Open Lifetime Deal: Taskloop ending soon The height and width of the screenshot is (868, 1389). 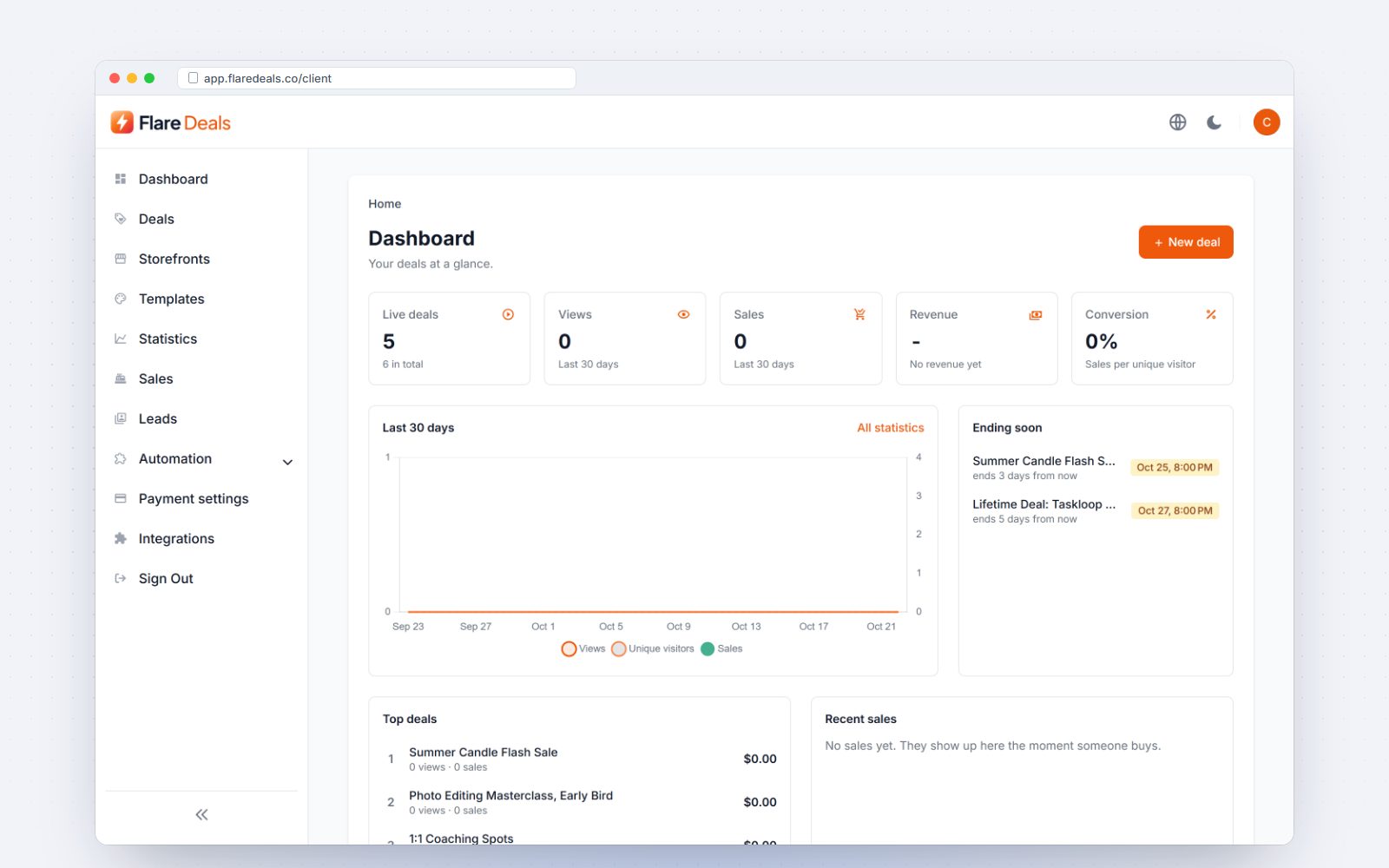click(x=1043, y=504)
